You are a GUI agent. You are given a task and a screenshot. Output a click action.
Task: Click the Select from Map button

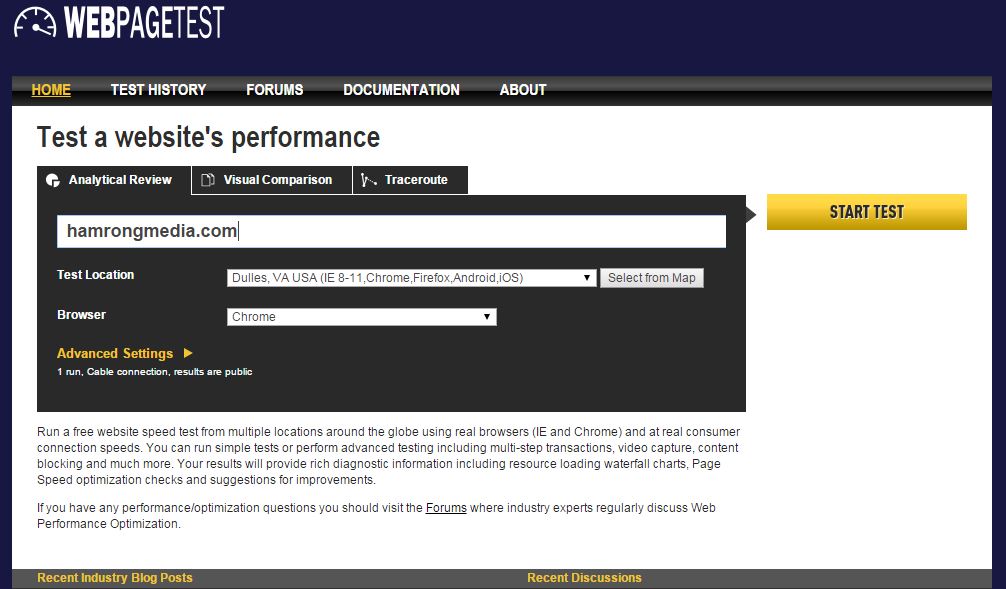[x=652, y=278]
